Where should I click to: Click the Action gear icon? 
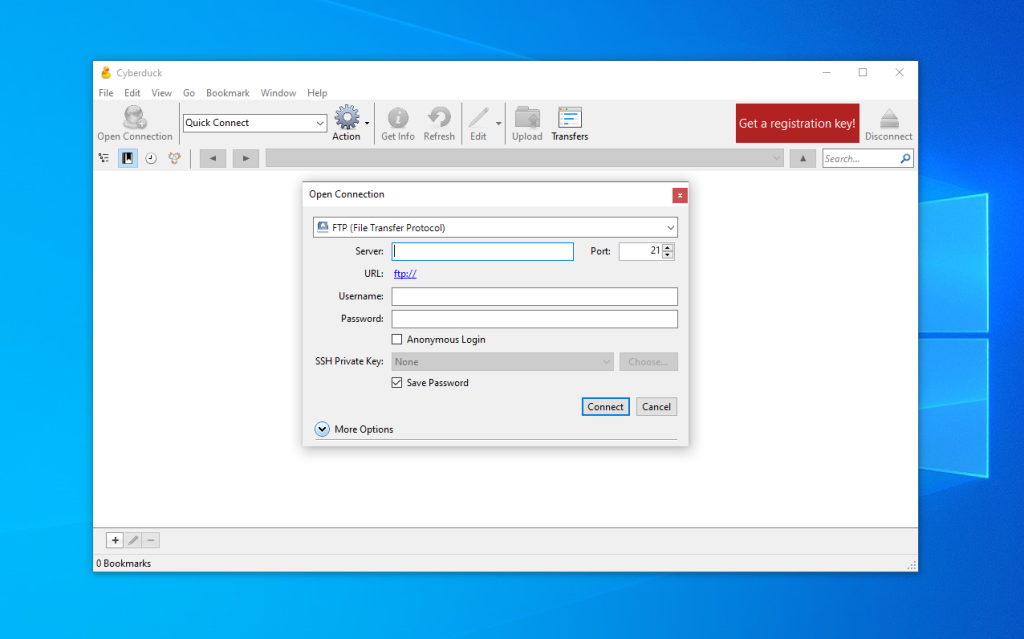click(x=346, y=118)
